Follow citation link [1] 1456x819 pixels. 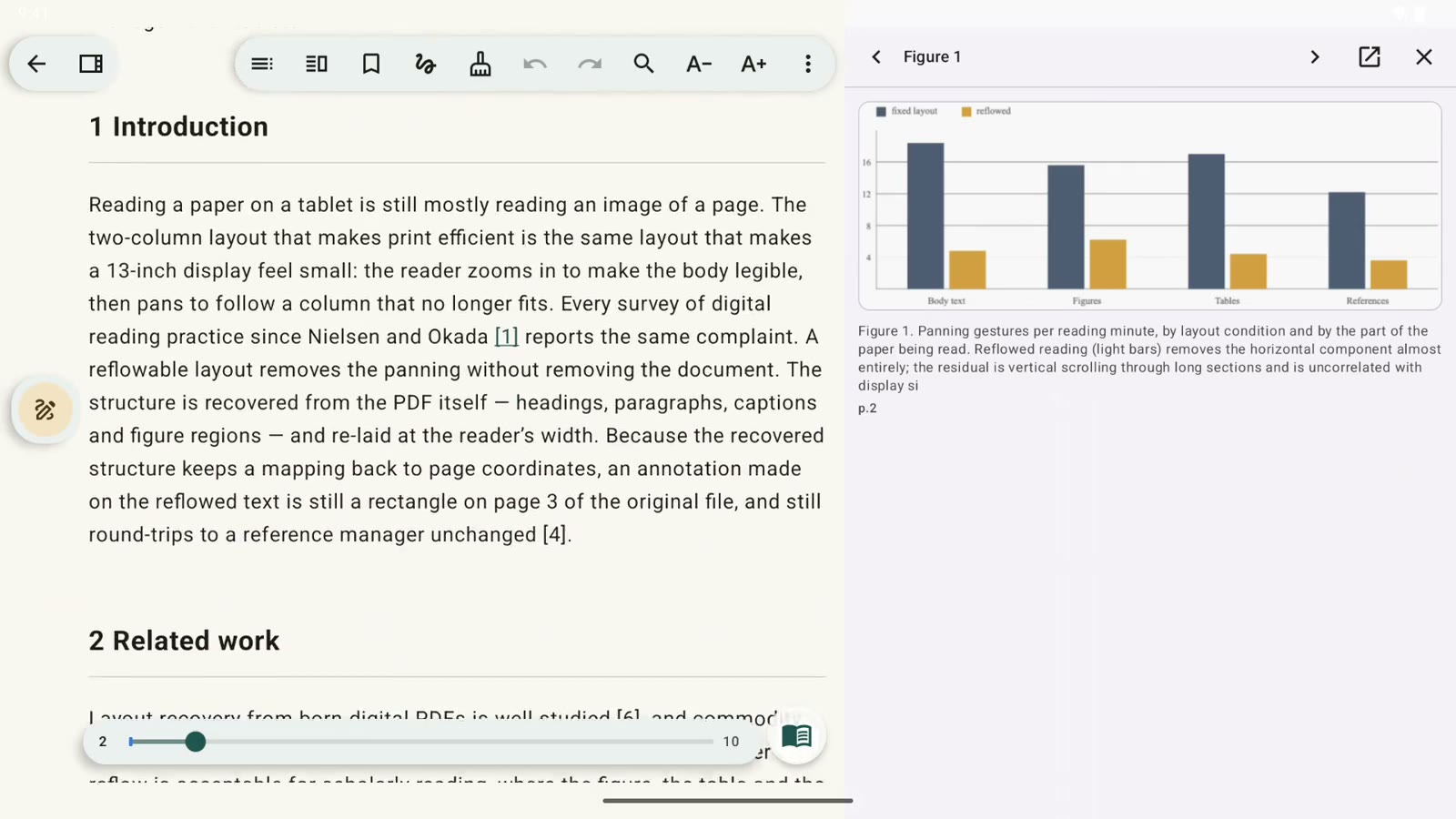pos(506,337)
